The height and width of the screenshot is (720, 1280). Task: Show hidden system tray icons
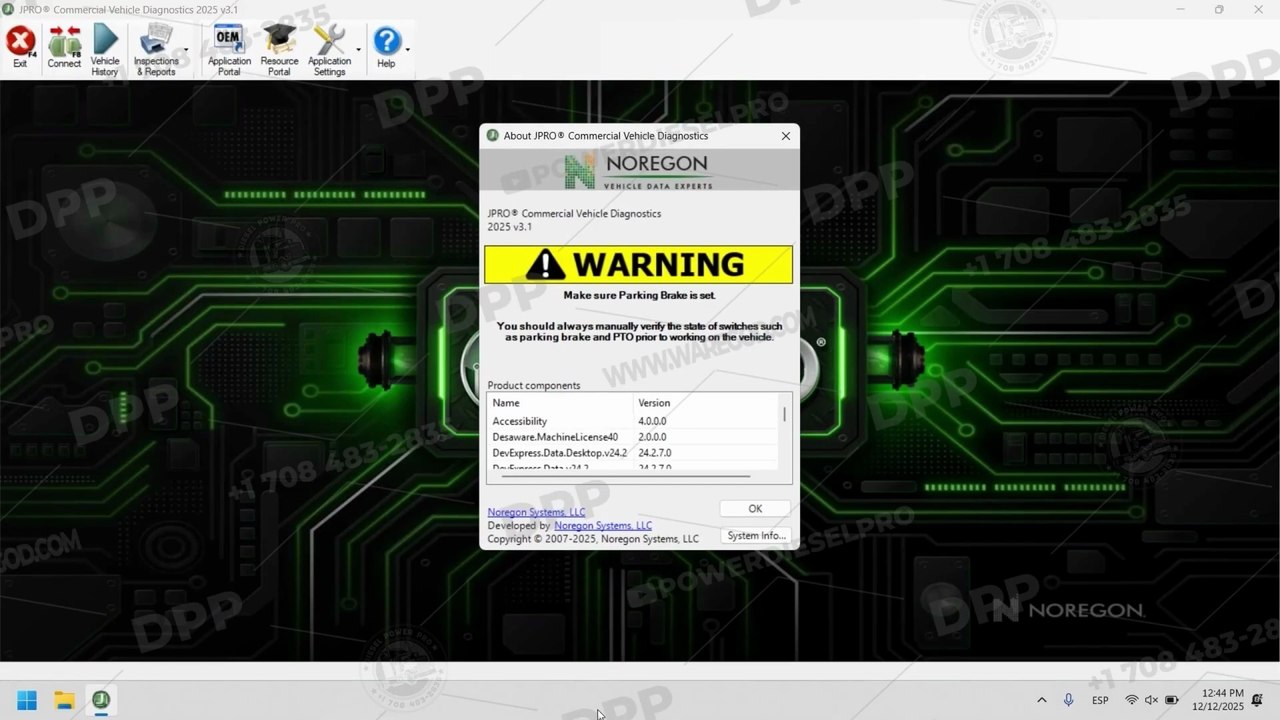click(1041, 700)
